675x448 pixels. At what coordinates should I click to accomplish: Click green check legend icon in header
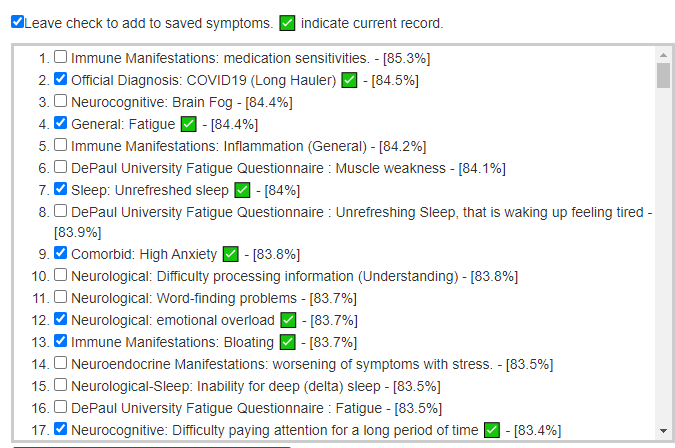click(x=287, y=23)
